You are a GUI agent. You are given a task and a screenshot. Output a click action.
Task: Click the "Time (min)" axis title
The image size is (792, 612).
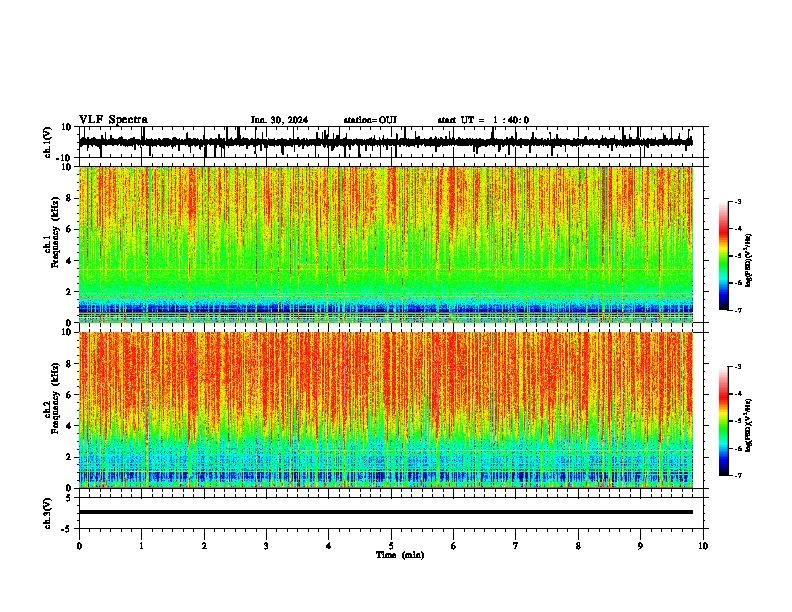coord(400,555)
